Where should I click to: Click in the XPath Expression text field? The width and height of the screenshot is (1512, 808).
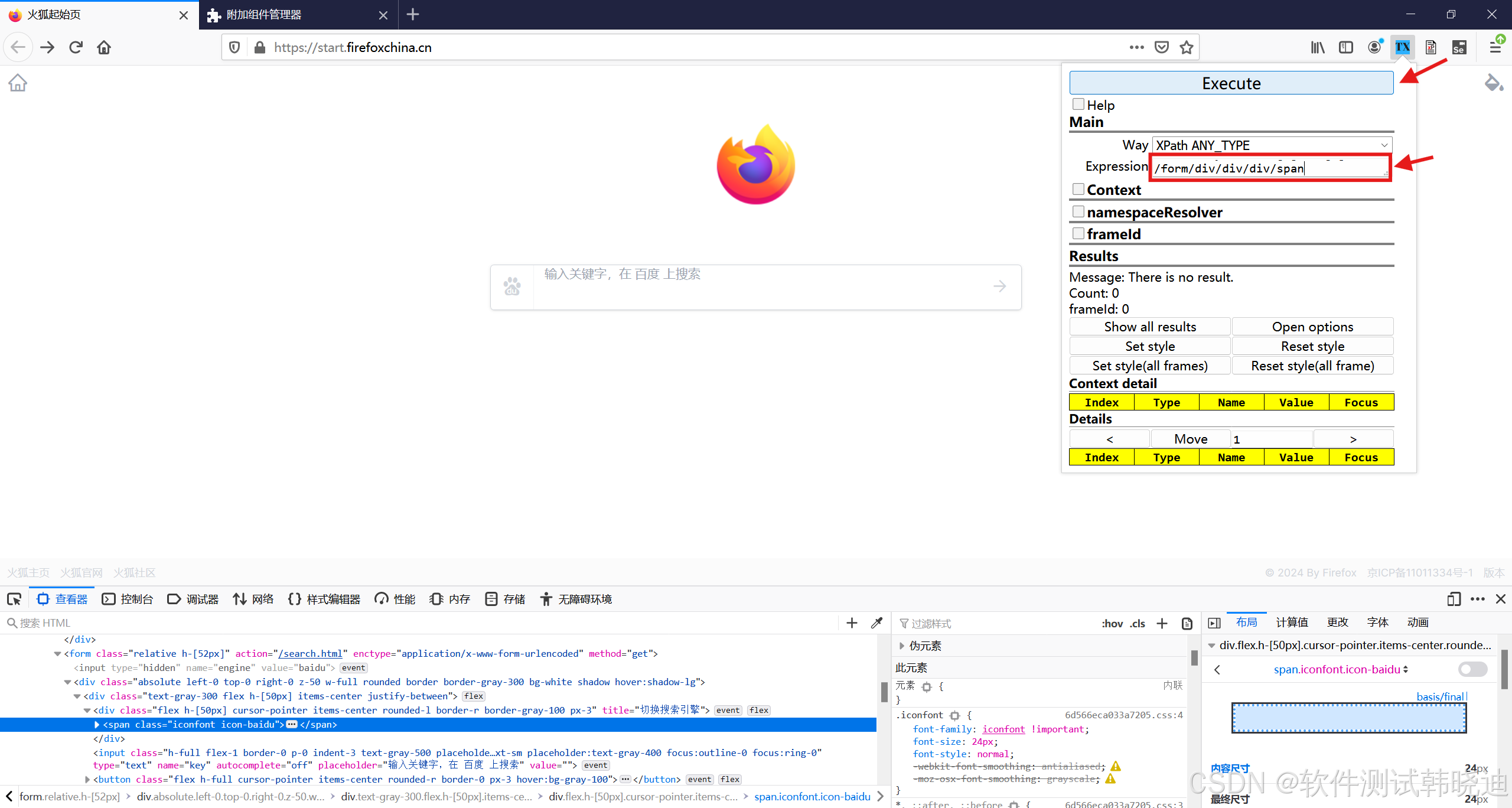[1270, 168]
